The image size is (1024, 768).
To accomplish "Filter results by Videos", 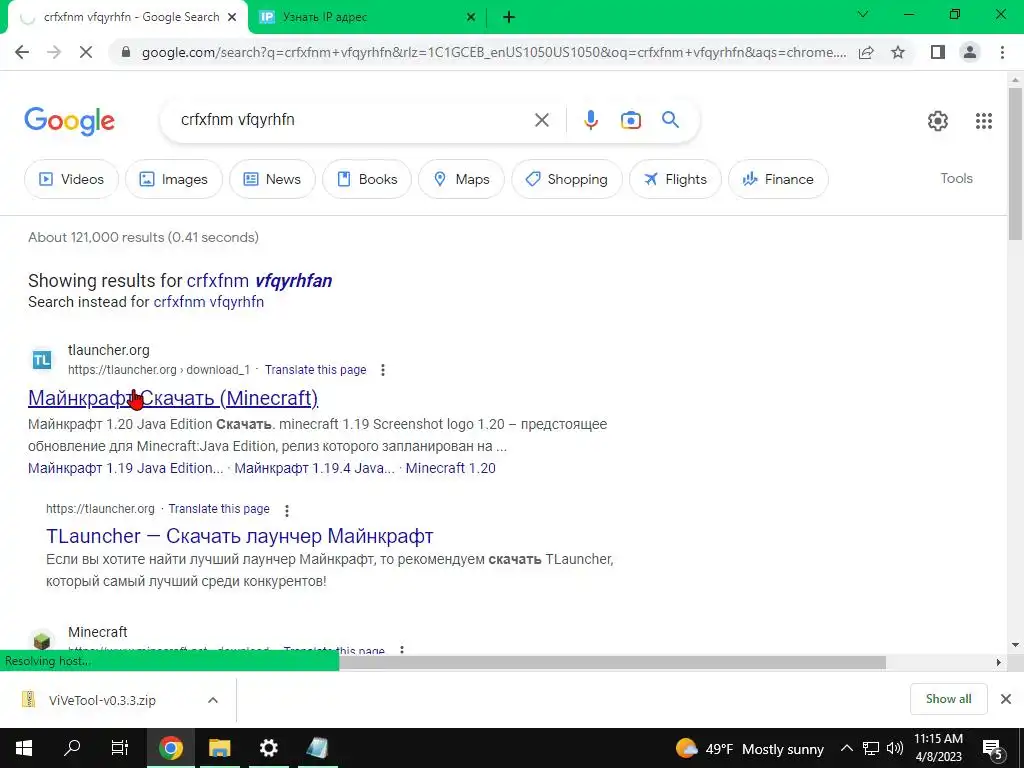I will [x=71, y=179].
